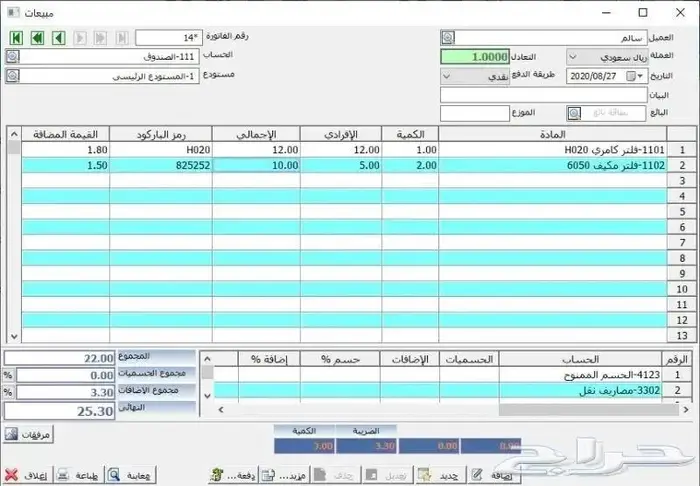Screen dimensions: 700x486
Task: Click the معاينة preview button
Action: 130,475
